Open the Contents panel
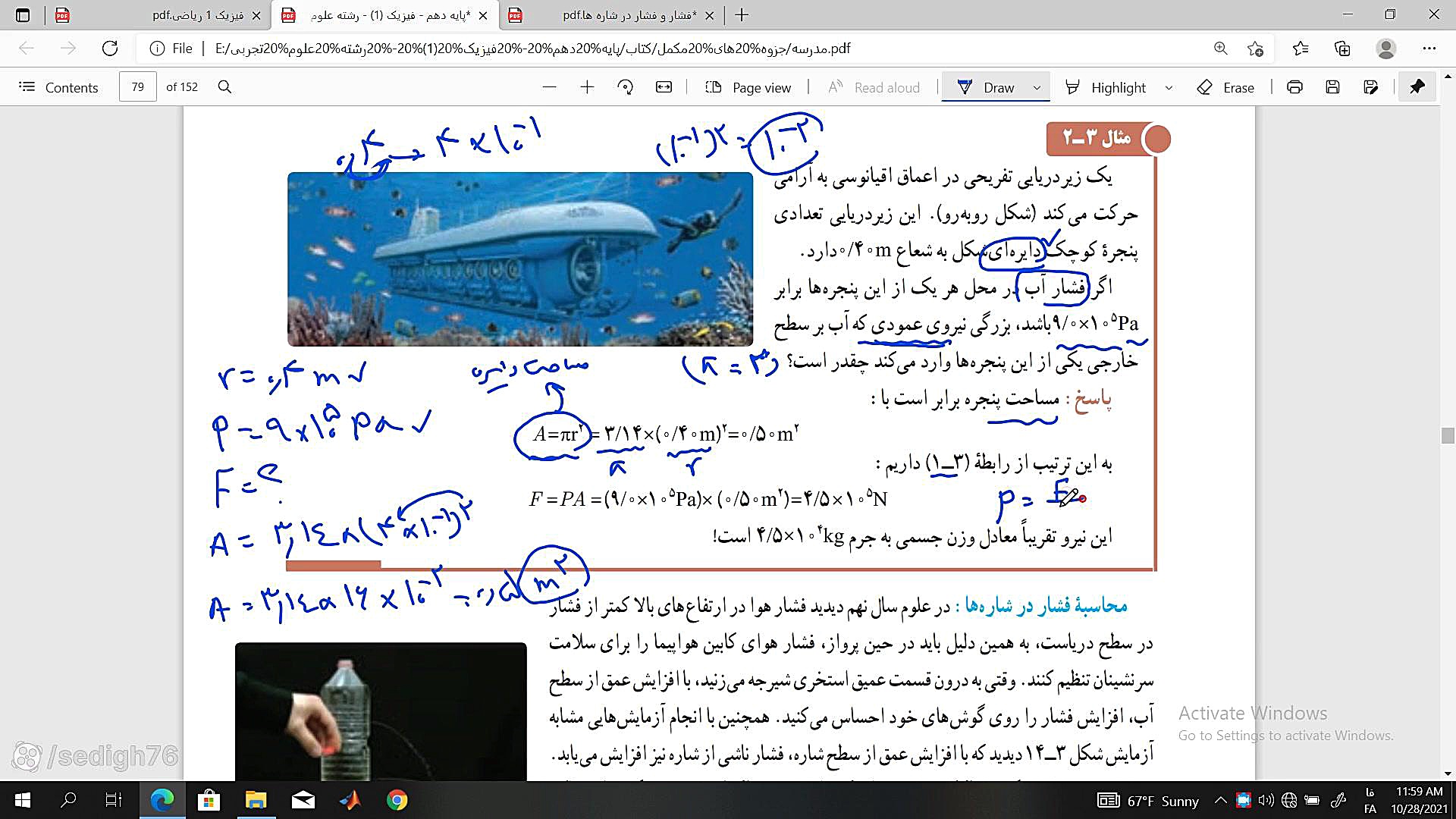 (x=58, y=87)
